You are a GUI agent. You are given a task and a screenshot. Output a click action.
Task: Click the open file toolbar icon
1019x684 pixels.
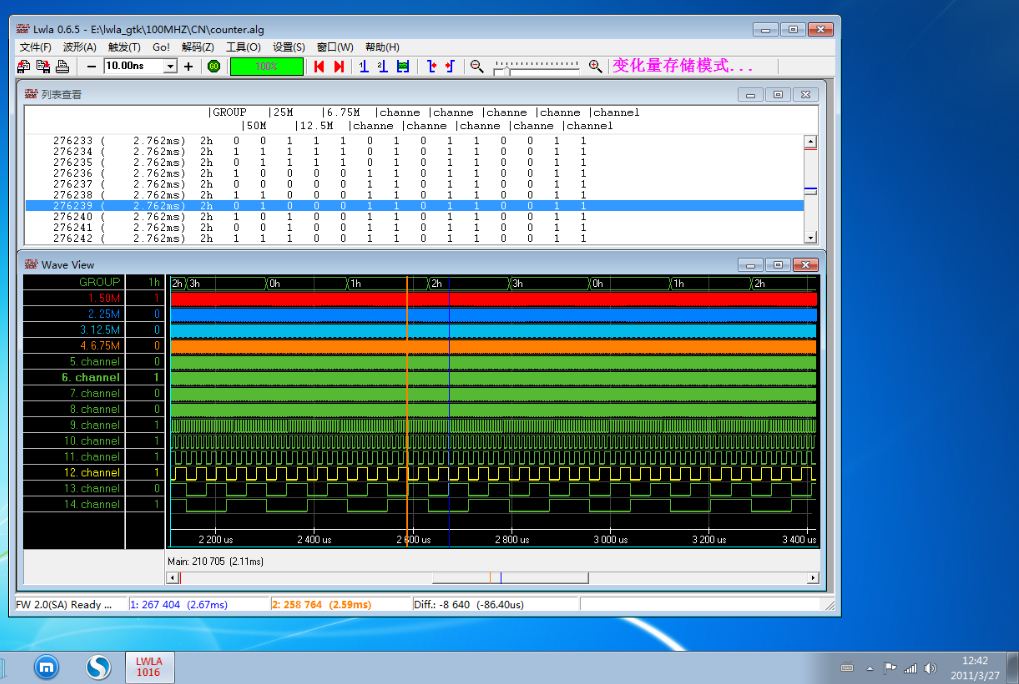coord(25,66)
